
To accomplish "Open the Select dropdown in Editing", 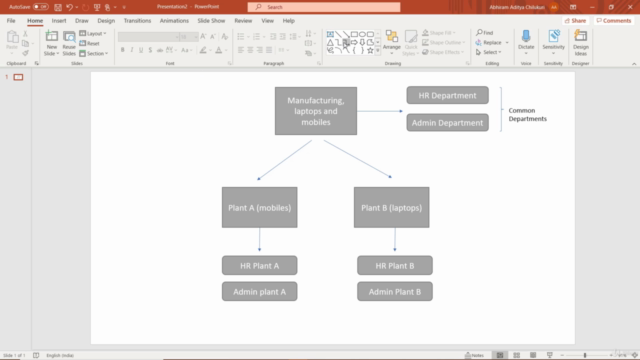I will (x=489, y=52).
